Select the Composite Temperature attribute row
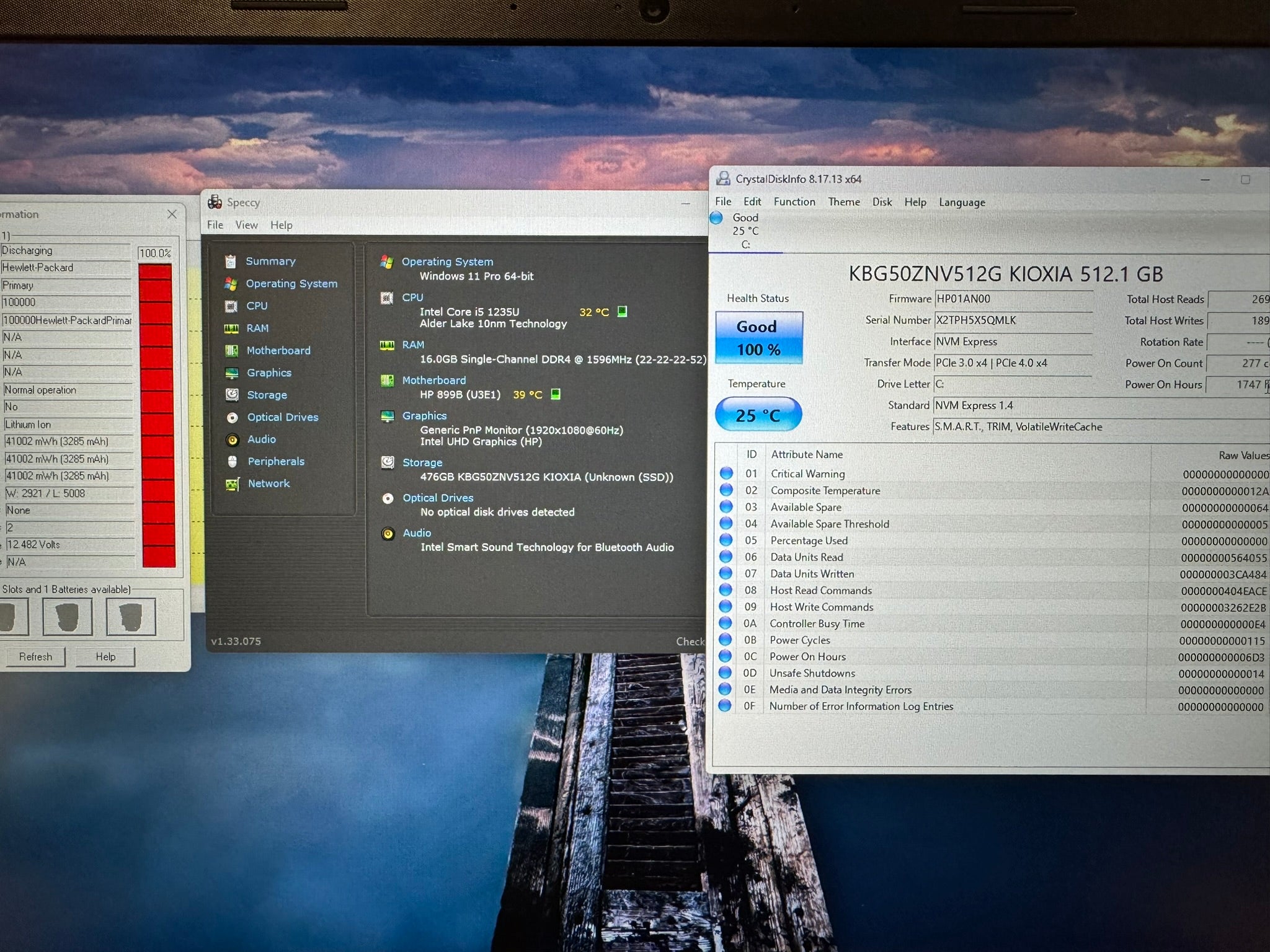1270x952 pixels. click(x=992, y=491)
